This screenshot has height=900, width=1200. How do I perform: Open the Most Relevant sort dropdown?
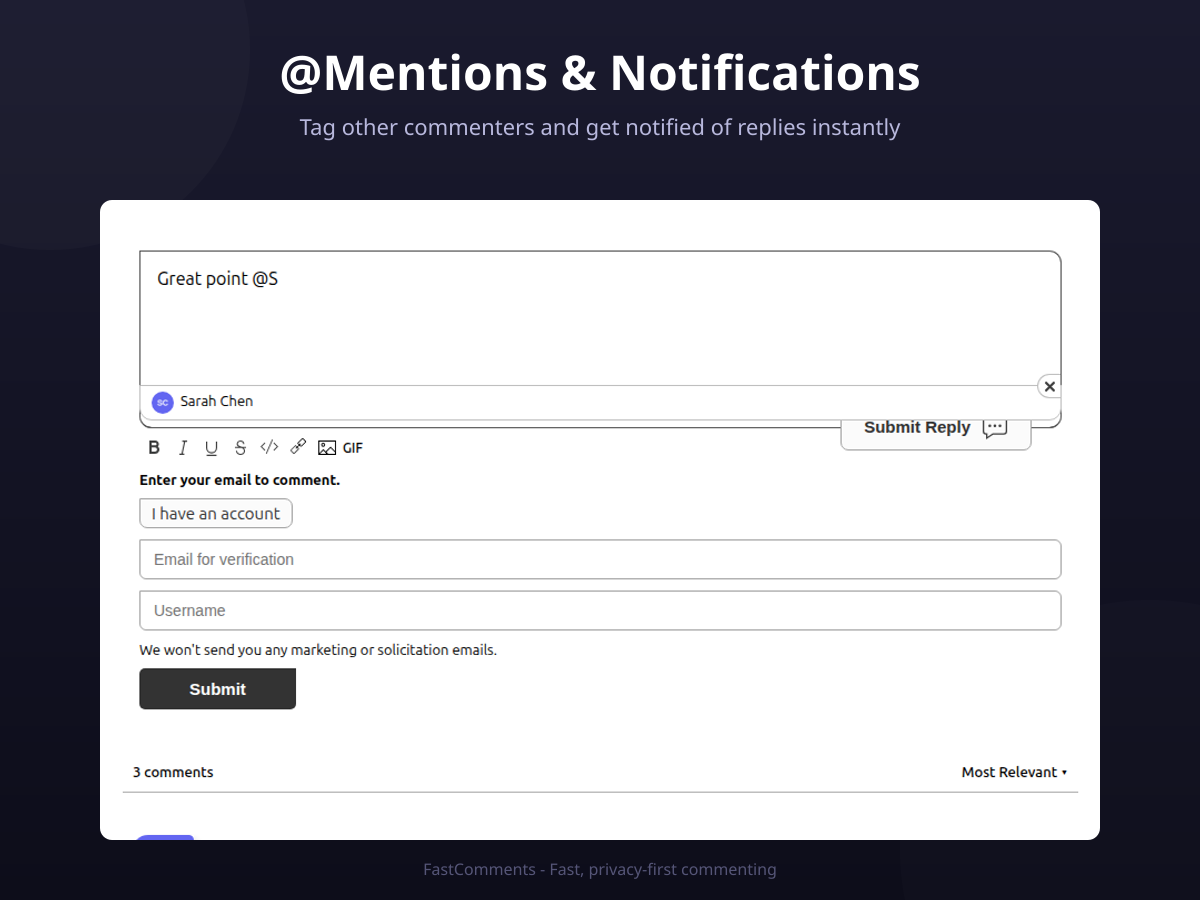click(x=1014, y=772)
